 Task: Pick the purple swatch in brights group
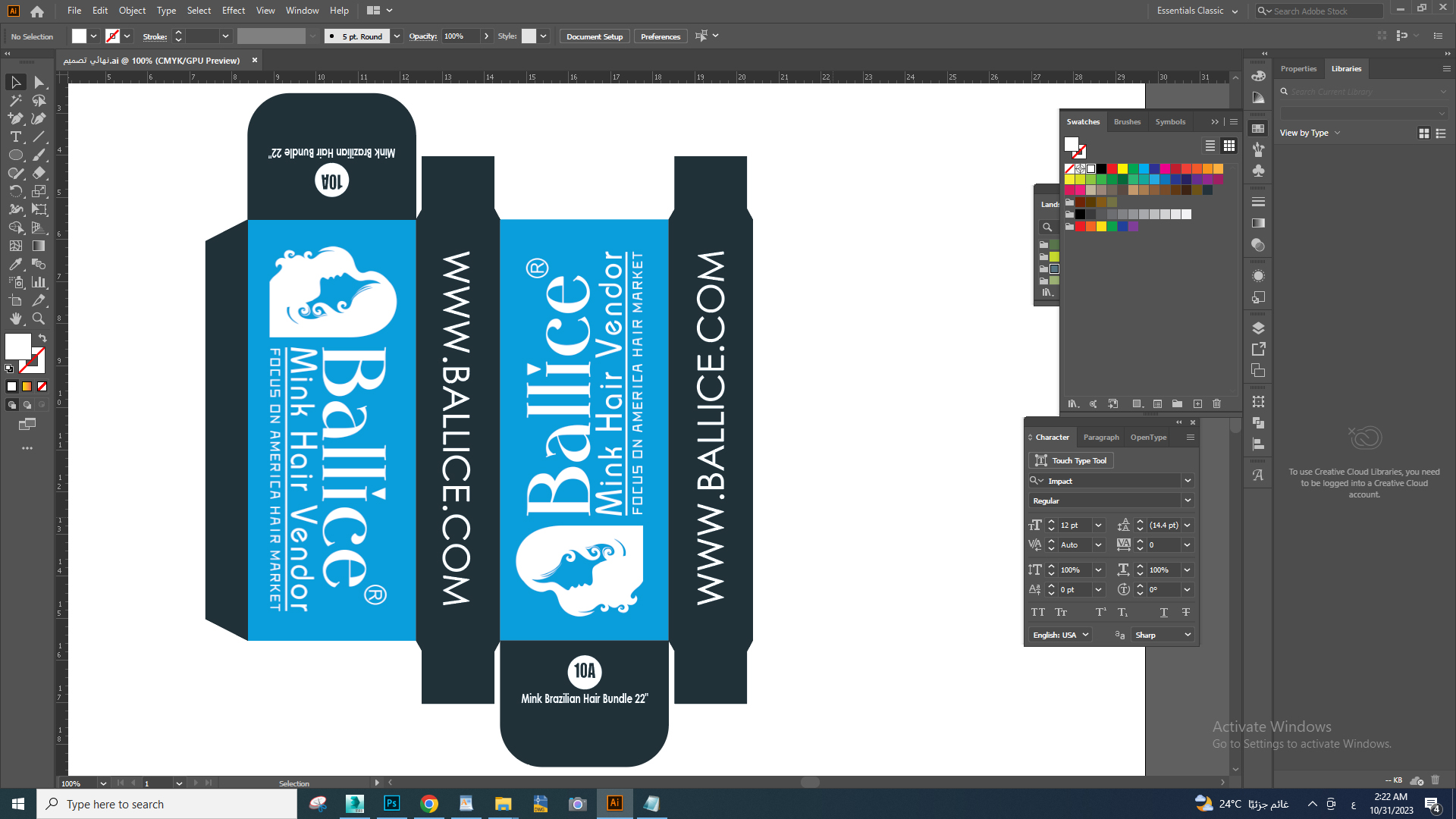(x=1133, y=226)
